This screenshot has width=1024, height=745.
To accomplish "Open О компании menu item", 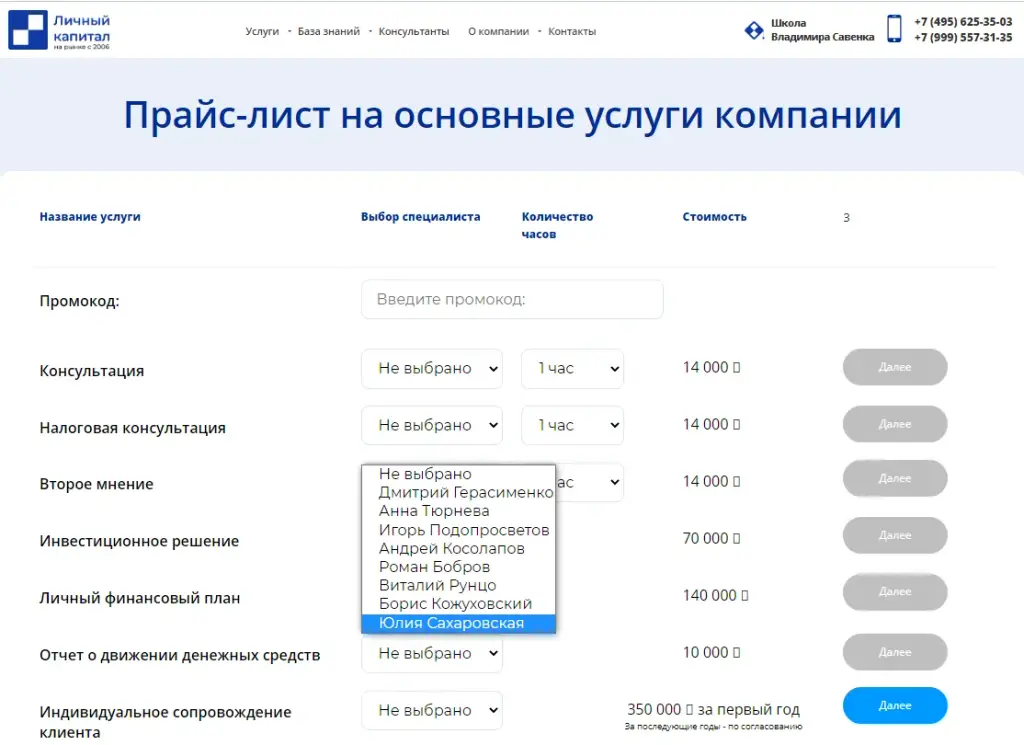I will click(x=498, y=31).
